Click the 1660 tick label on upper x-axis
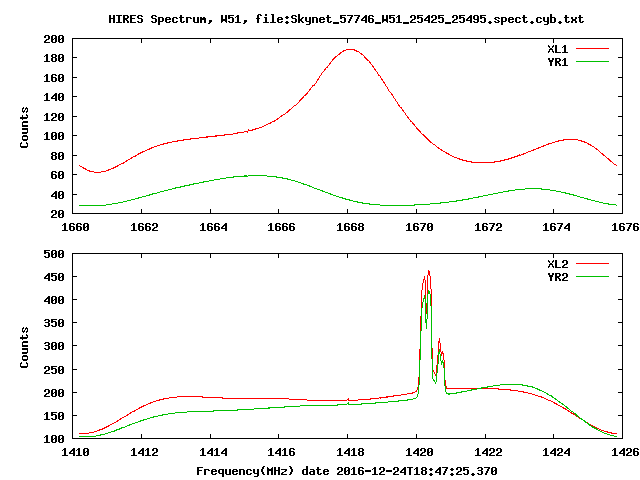Viewport: 640px width, 480px height. (x=75, y=227)
